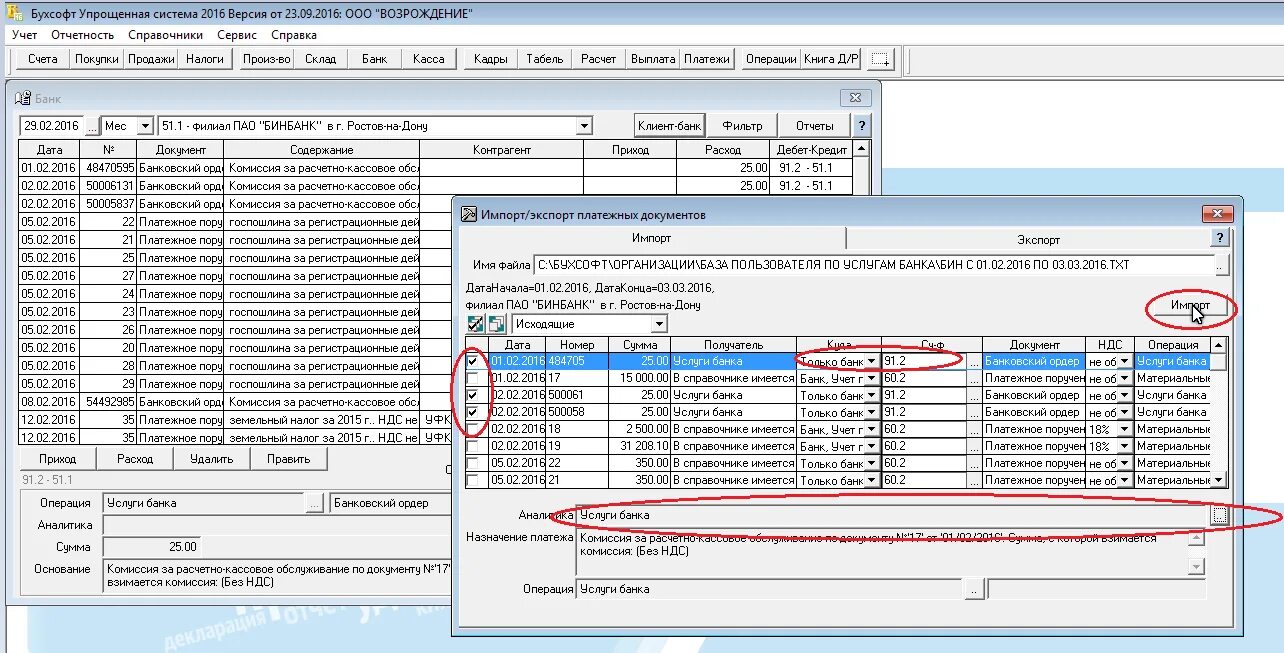Open the Мес period dropdown
This screenshot has width=1284, height=653.
coord(145,126)
